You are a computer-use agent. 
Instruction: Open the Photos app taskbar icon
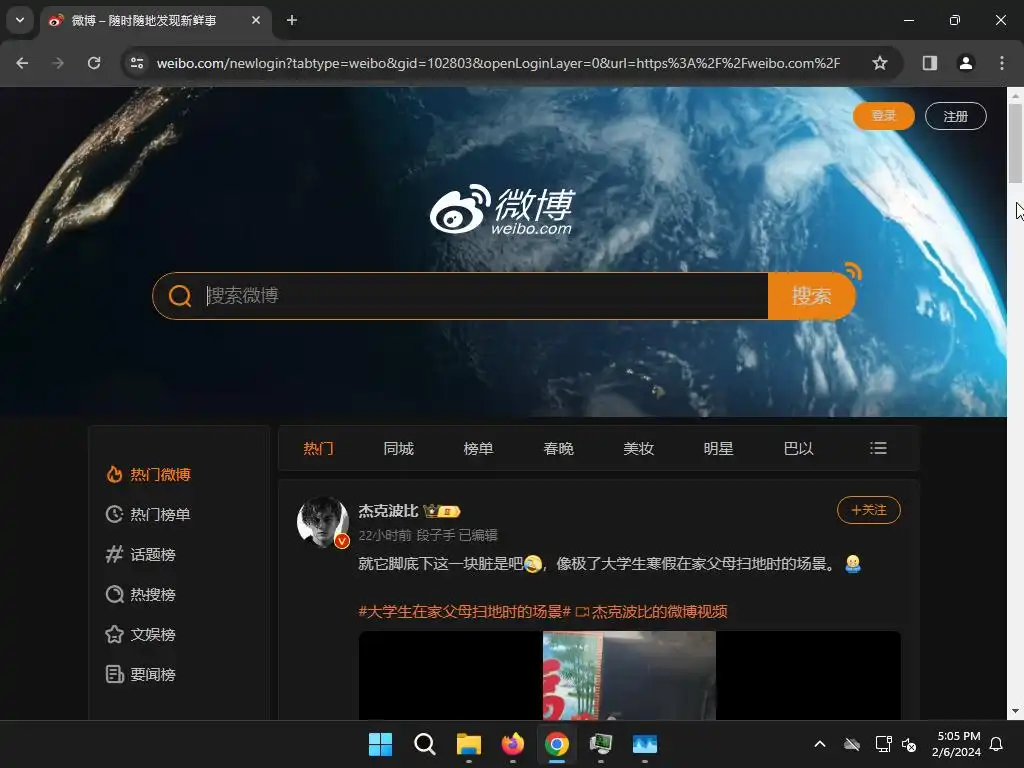[x=645, y=744]
